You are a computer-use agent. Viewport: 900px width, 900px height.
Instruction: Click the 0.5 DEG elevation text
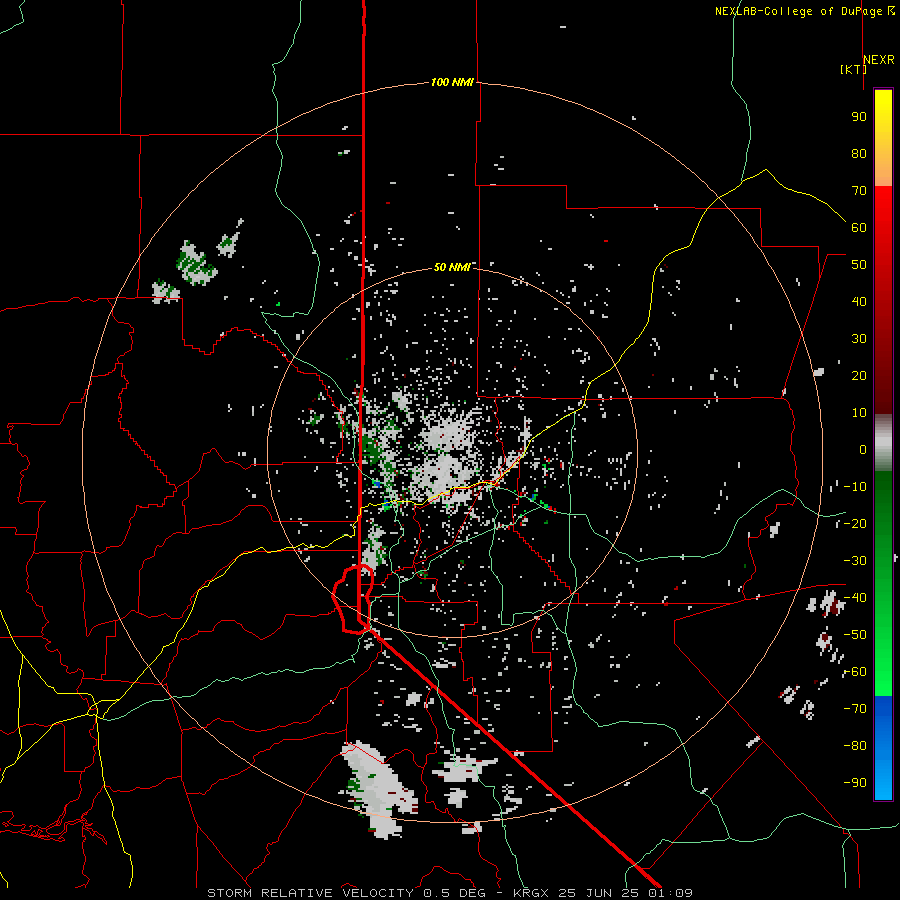pos(454,893)
